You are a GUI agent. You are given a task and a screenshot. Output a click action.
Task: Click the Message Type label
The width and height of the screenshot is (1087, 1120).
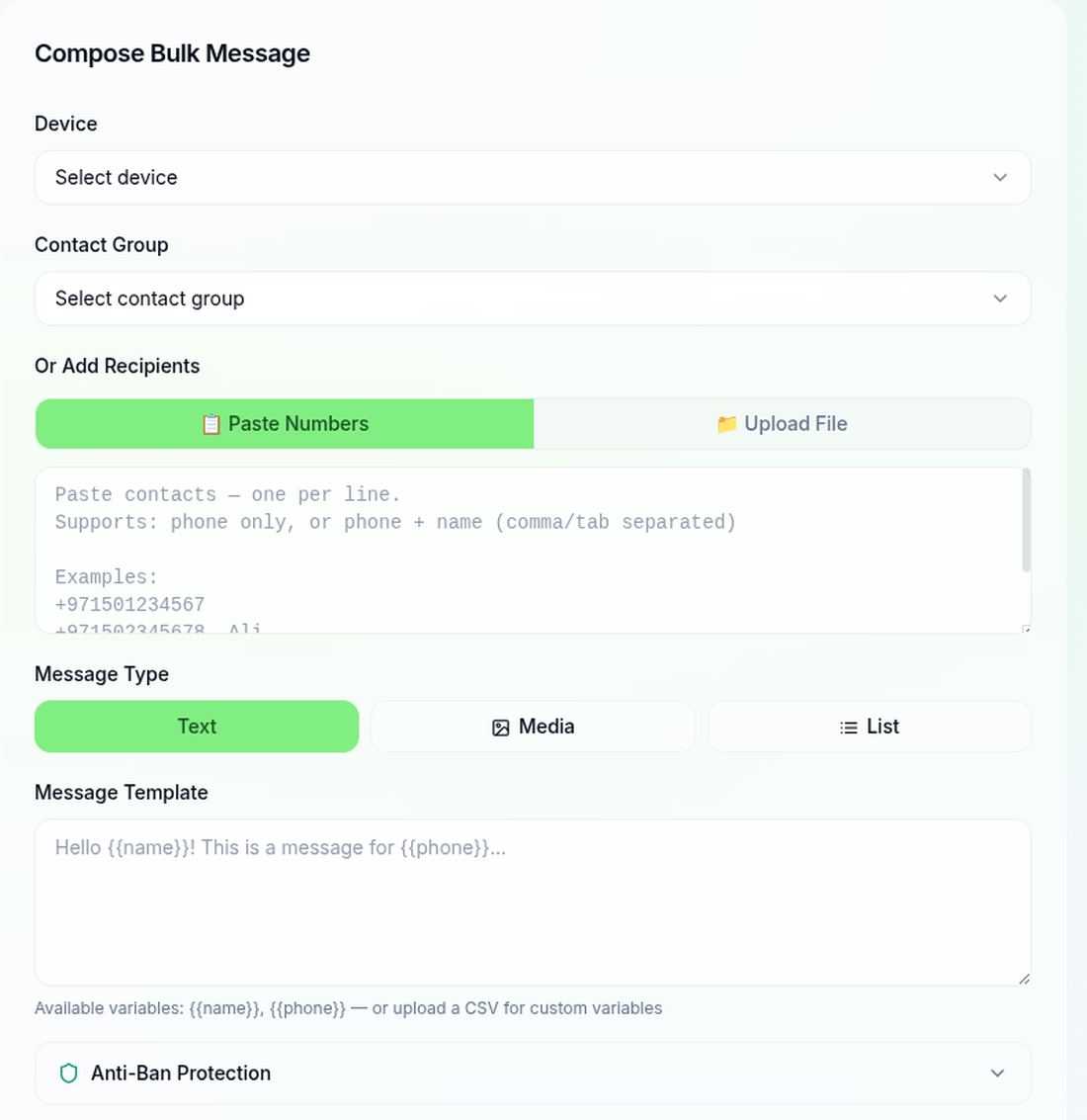pos(102,674)
